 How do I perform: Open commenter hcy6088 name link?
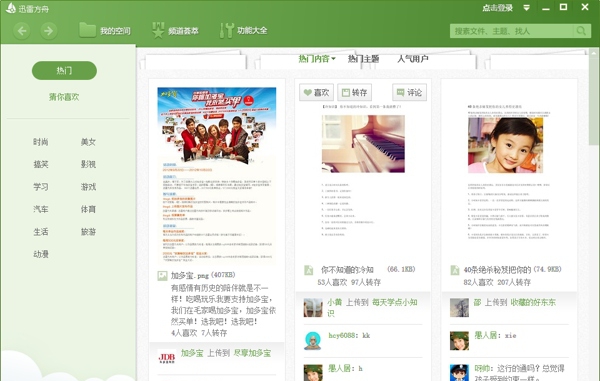(x=342, y=335)
